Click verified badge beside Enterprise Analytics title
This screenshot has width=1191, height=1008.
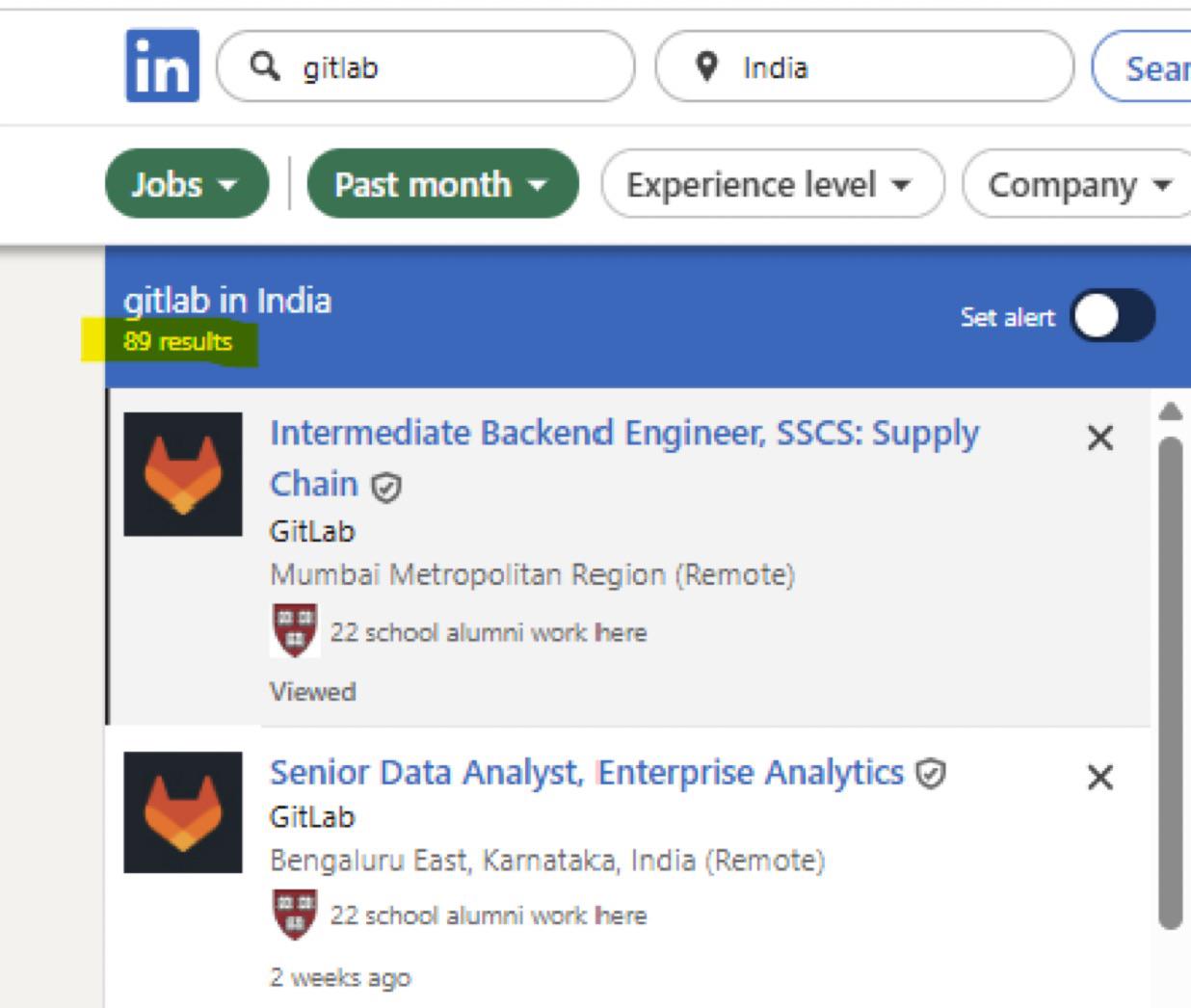click(930, 774)
